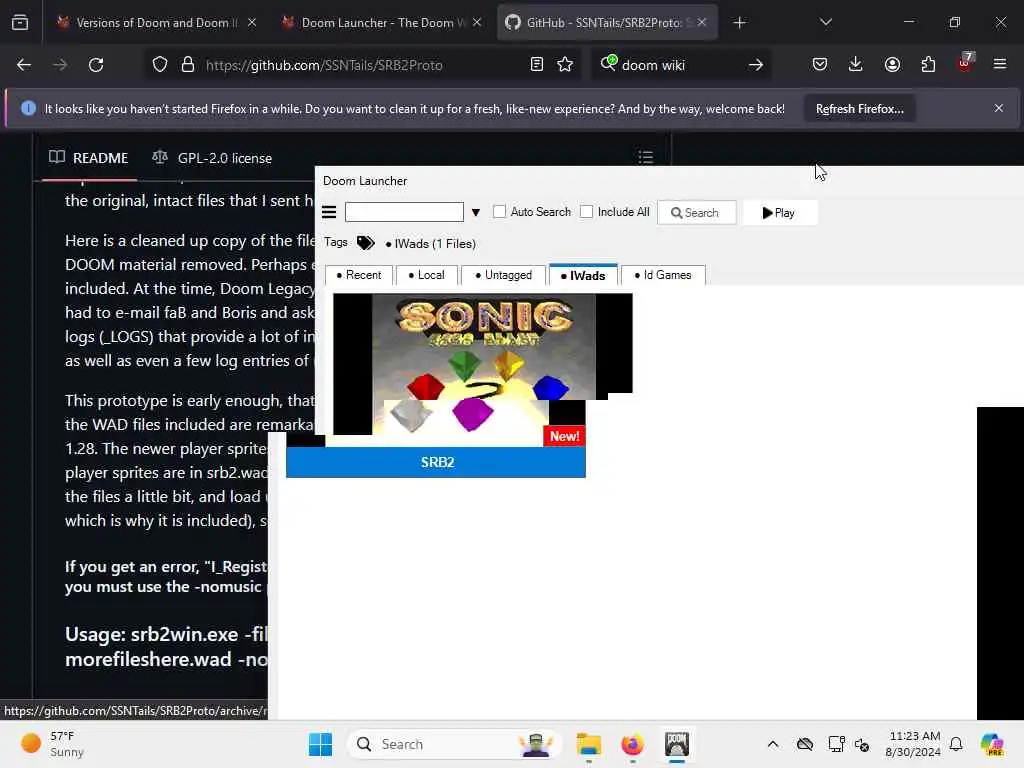Open the Doom Launcher hamburger menu
Screen dimensions: 1024x768
pyautogui.click(x=329, y=212)
